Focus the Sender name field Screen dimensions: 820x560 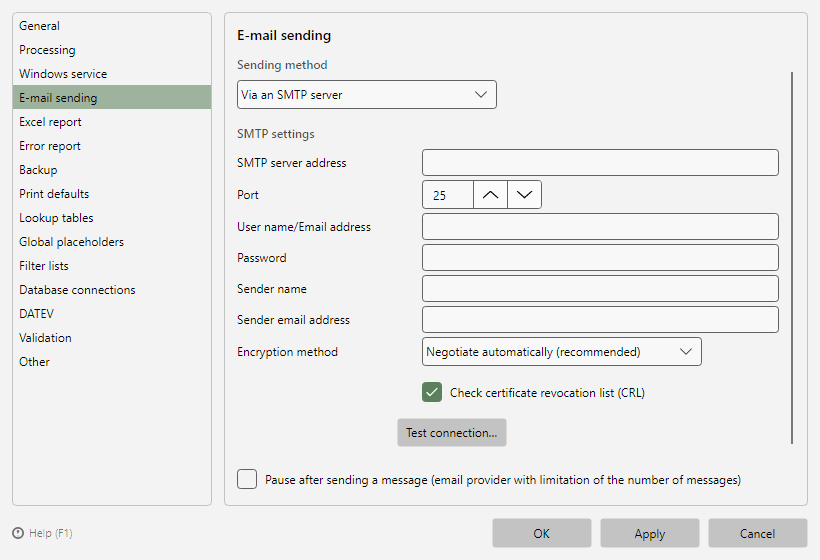click(x=600, y=289)
